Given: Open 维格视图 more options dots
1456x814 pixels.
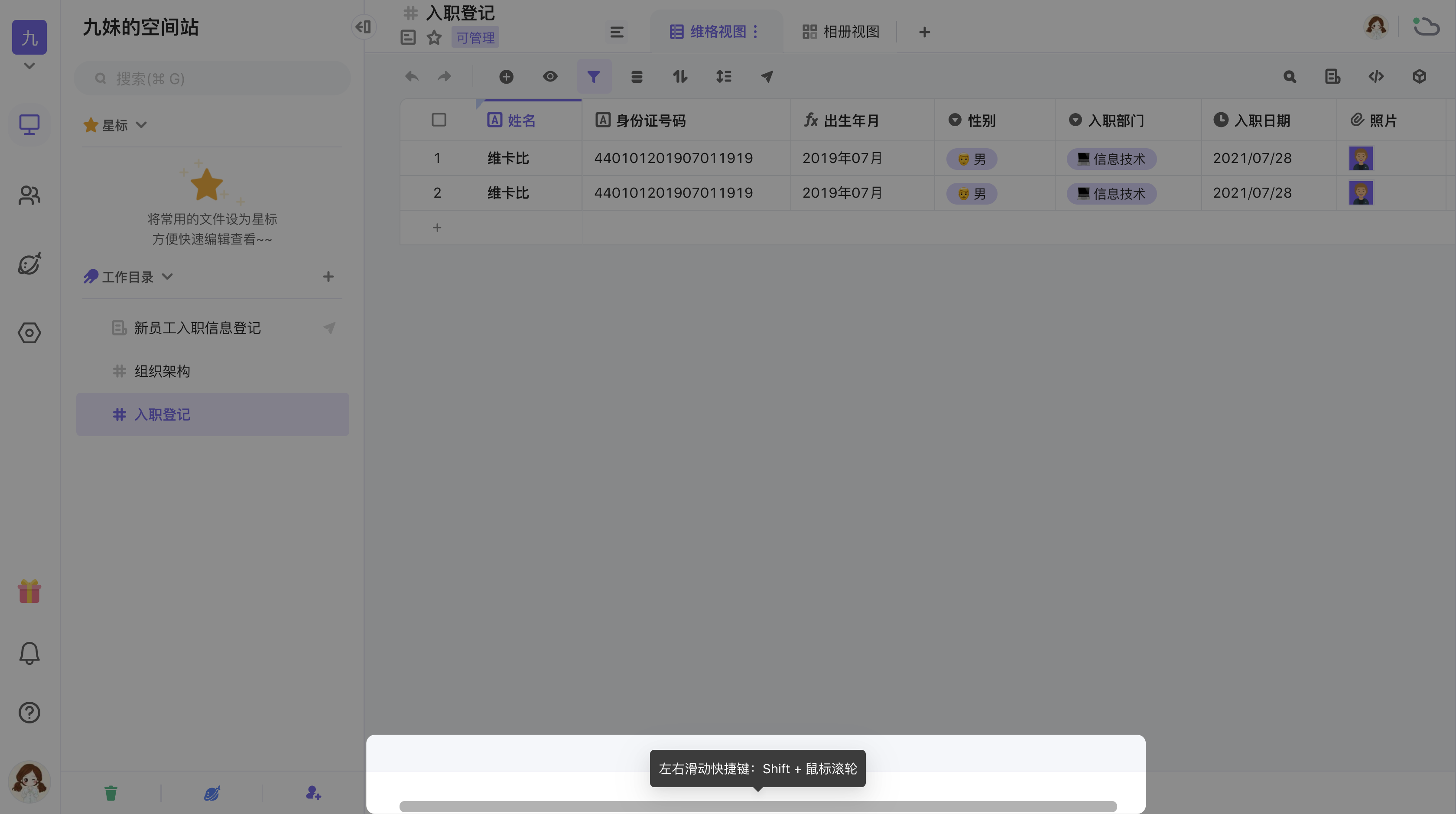Looking at the screenshot, I should click(x=756, y=32).
